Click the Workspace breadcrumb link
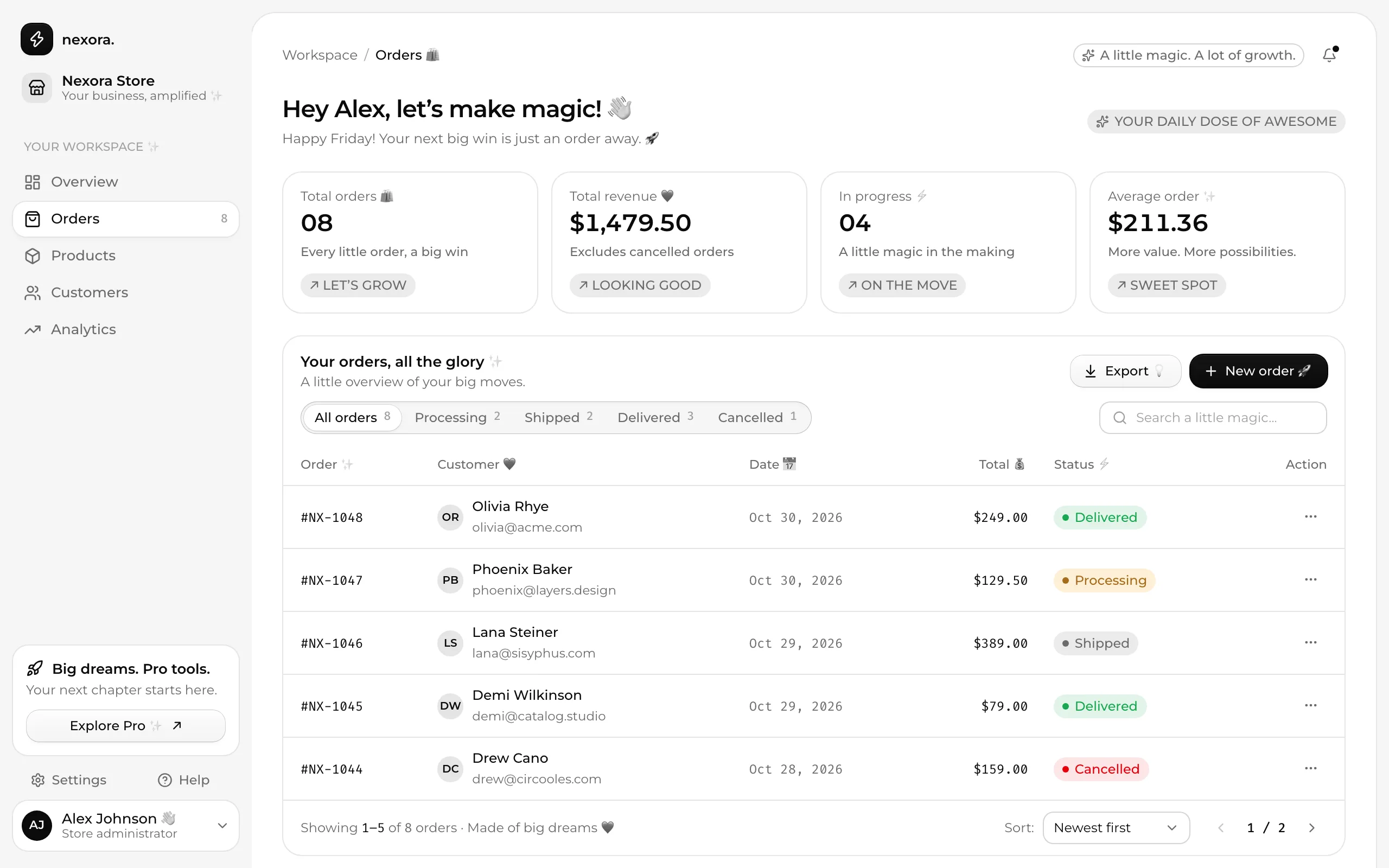The width and height of the screenshot is (1389, 868). tap(320, 55)
